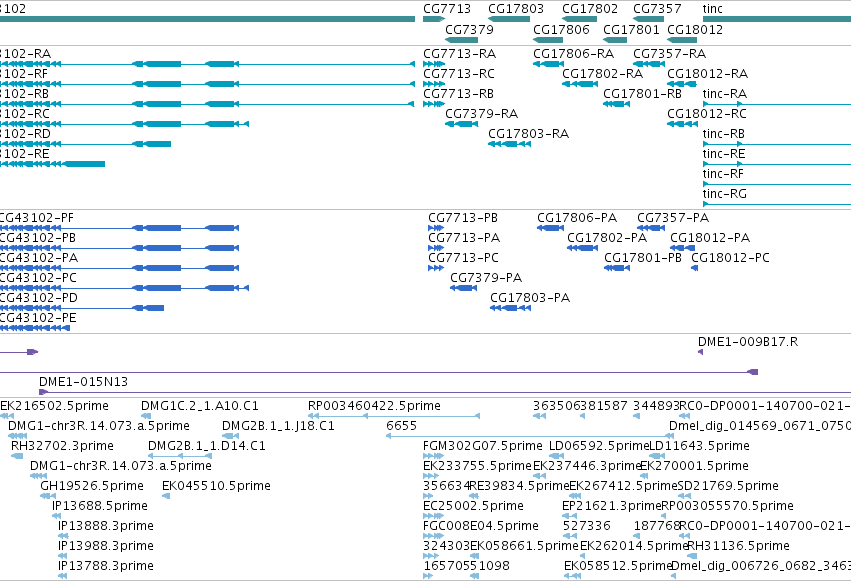
Task: Click protein CG7379-PA label
Action: coord(486,278)
